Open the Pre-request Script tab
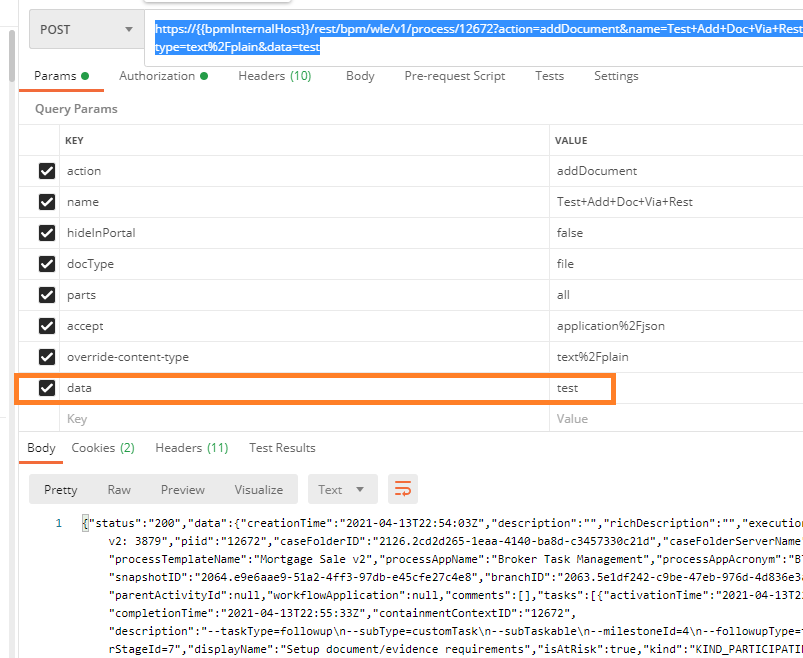Screen dimensions: 803x658 455,76
